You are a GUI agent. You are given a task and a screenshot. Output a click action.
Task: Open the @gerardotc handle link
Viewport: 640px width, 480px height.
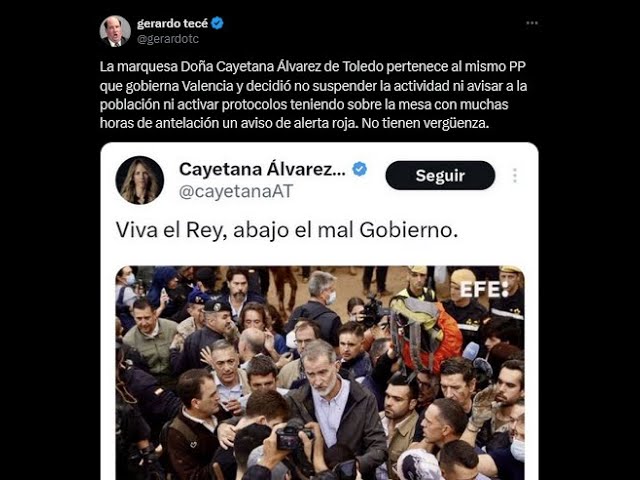pos(168,39)
